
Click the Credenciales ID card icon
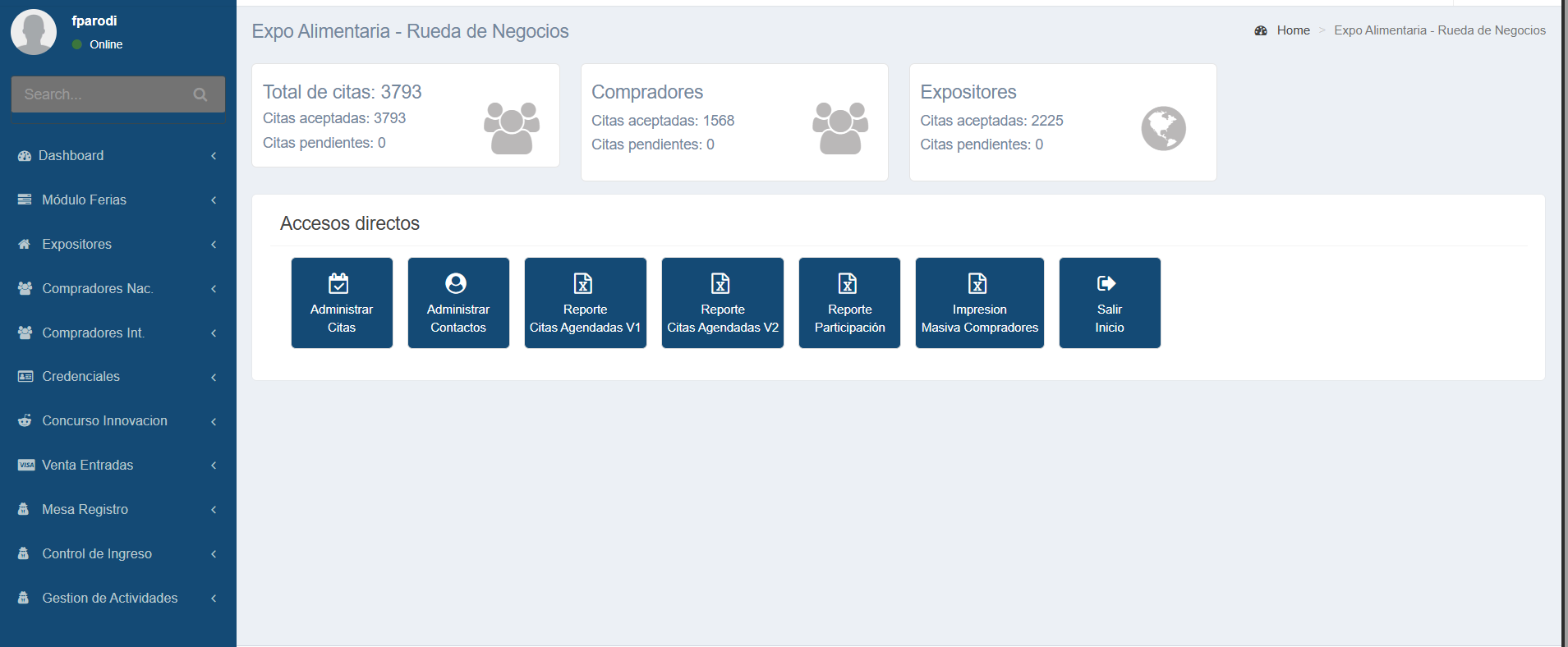coord(25,377)
